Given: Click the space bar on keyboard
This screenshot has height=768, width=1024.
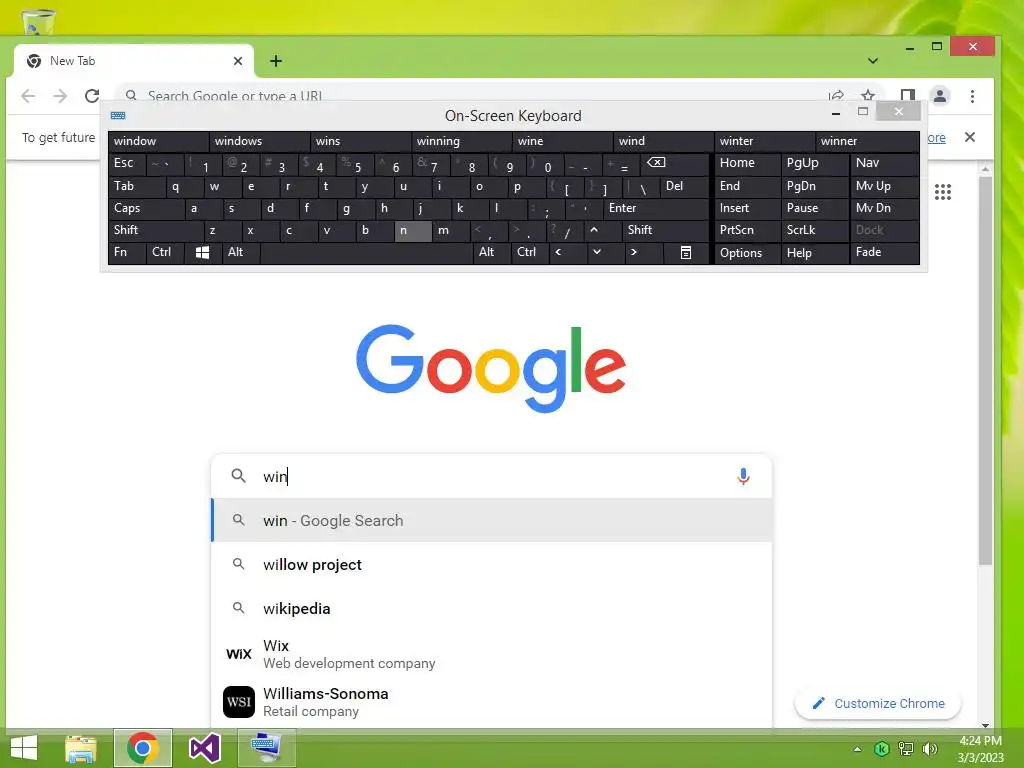Looking at the screenshot, I should tap(366, 252).
